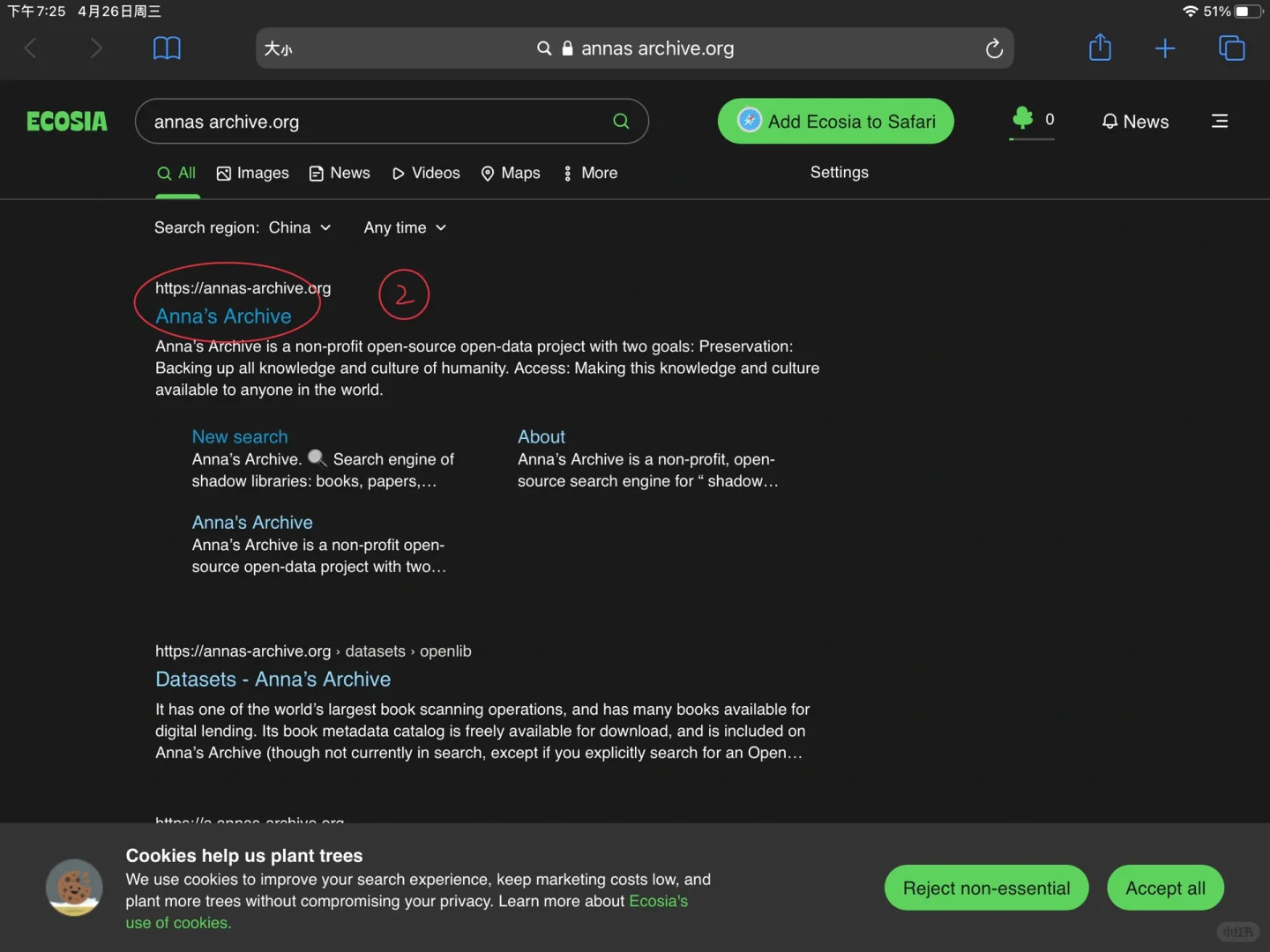Click the cookie illustration icon
The width and height of the screenshot is (1270, 952).
coord(74,888)
